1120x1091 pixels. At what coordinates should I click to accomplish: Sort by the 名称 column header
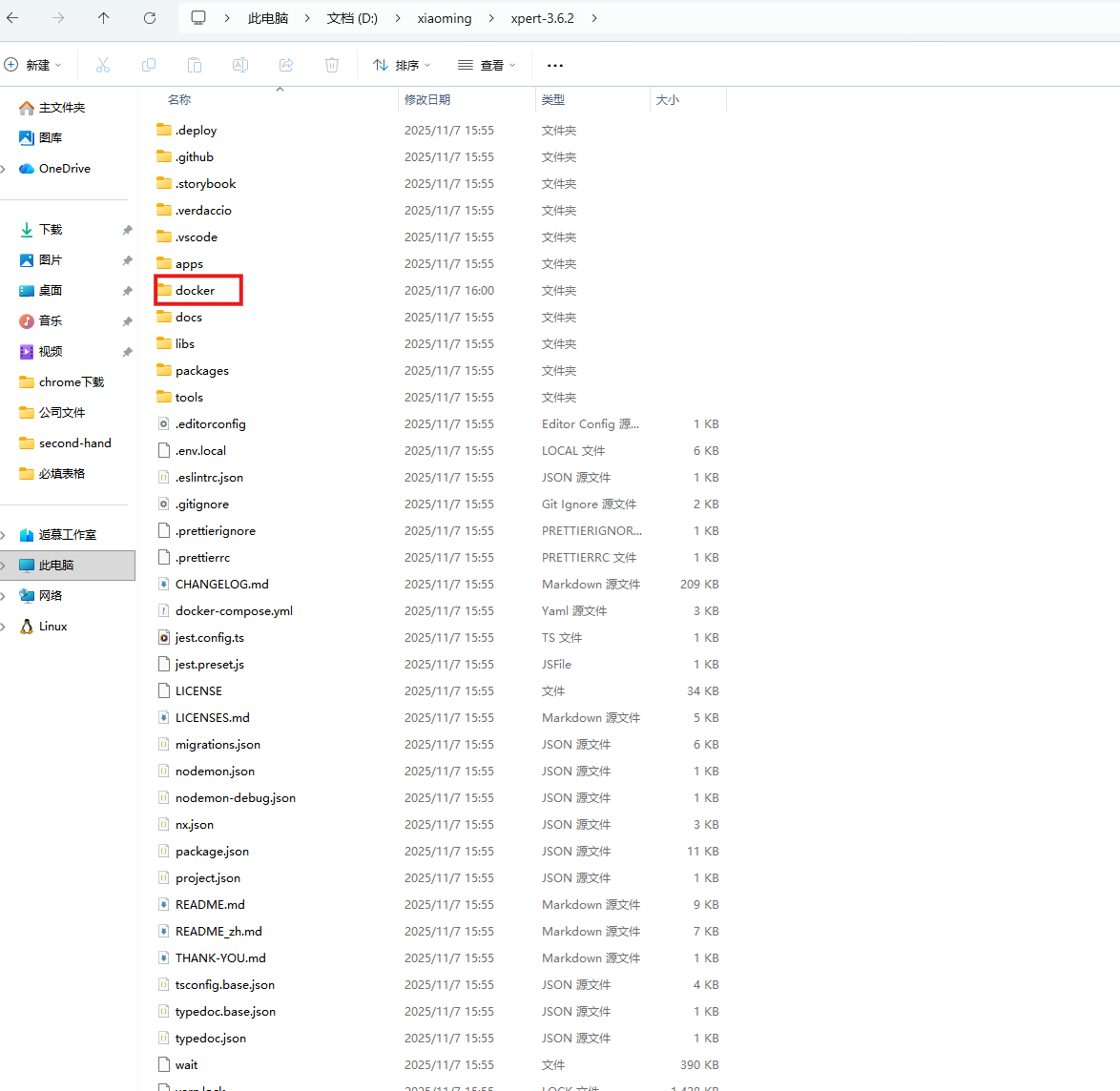[x=179, y=100]
